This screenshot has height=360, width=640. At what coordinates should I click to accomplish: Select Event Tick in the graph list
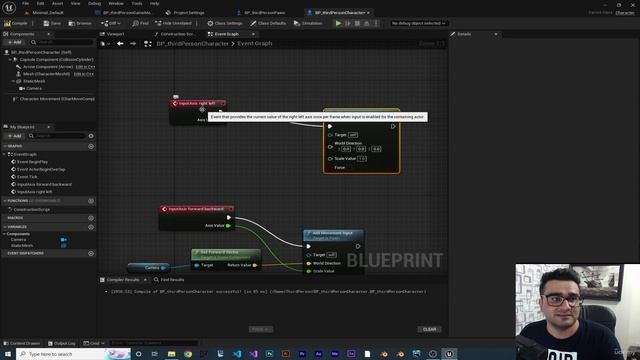tap(27, 177)
